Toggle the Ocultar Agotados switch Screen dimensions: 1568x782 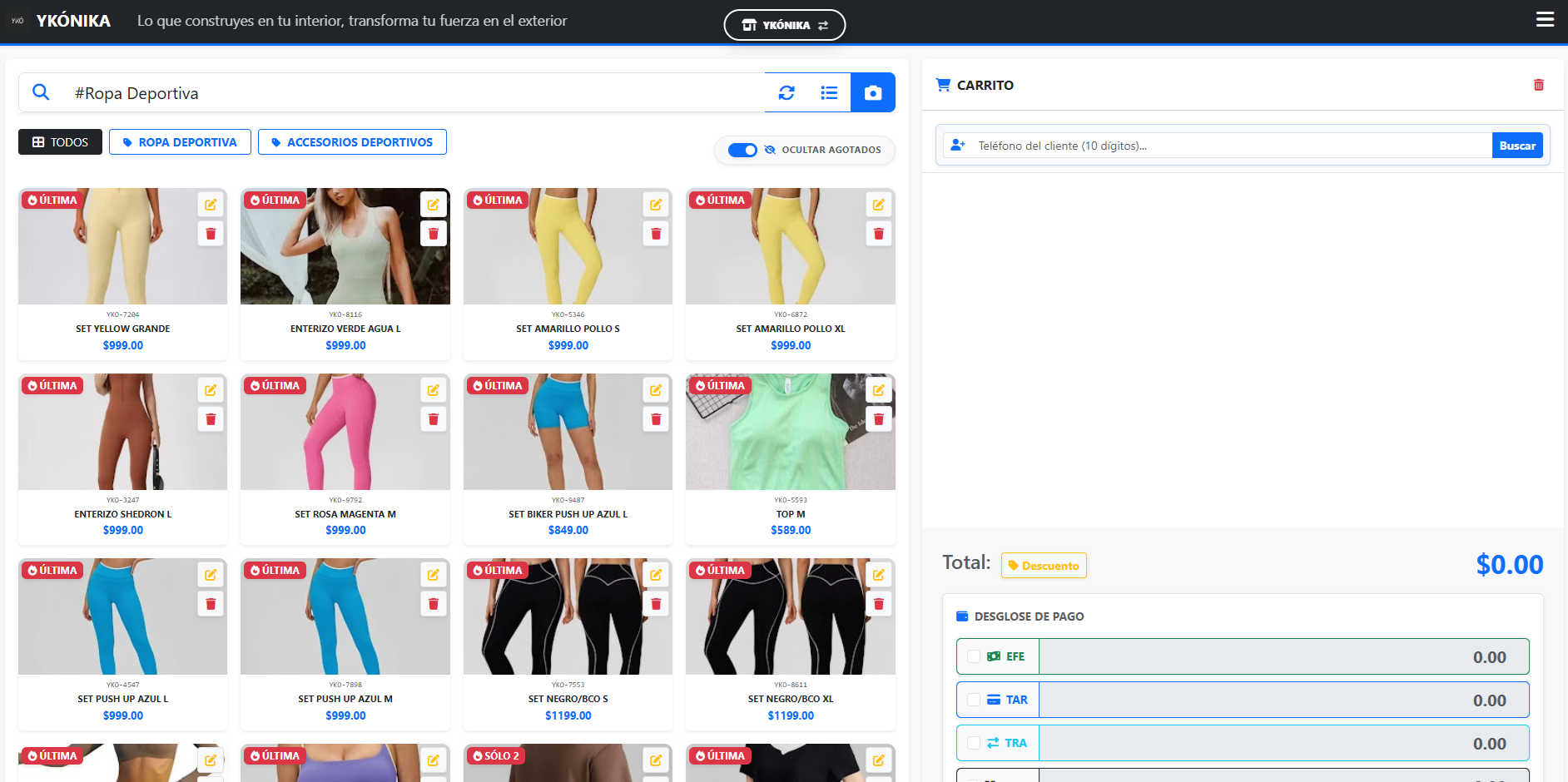pos(742,150)
